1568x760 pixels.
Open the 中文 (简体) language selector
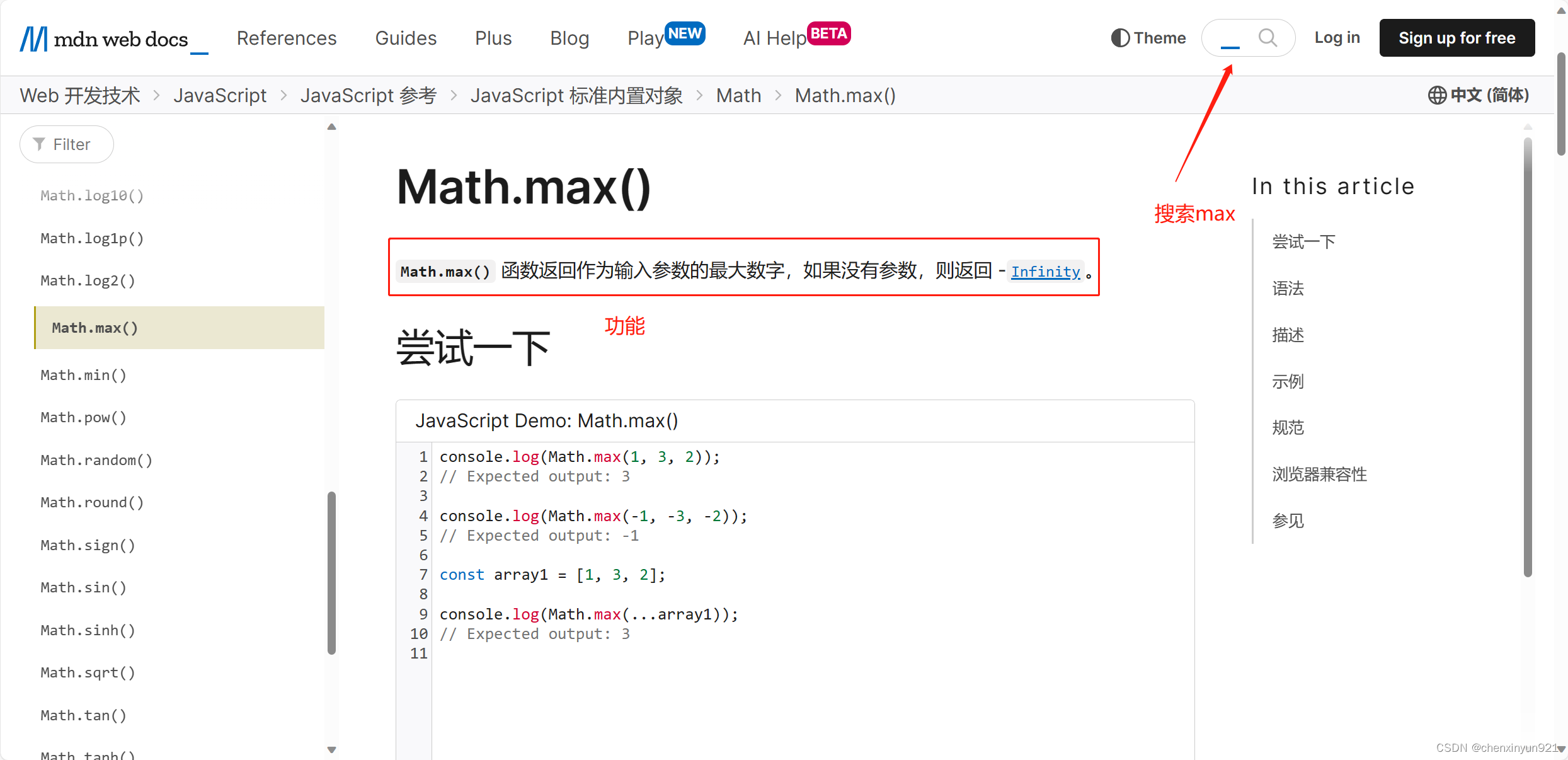tap(1479, 95)
